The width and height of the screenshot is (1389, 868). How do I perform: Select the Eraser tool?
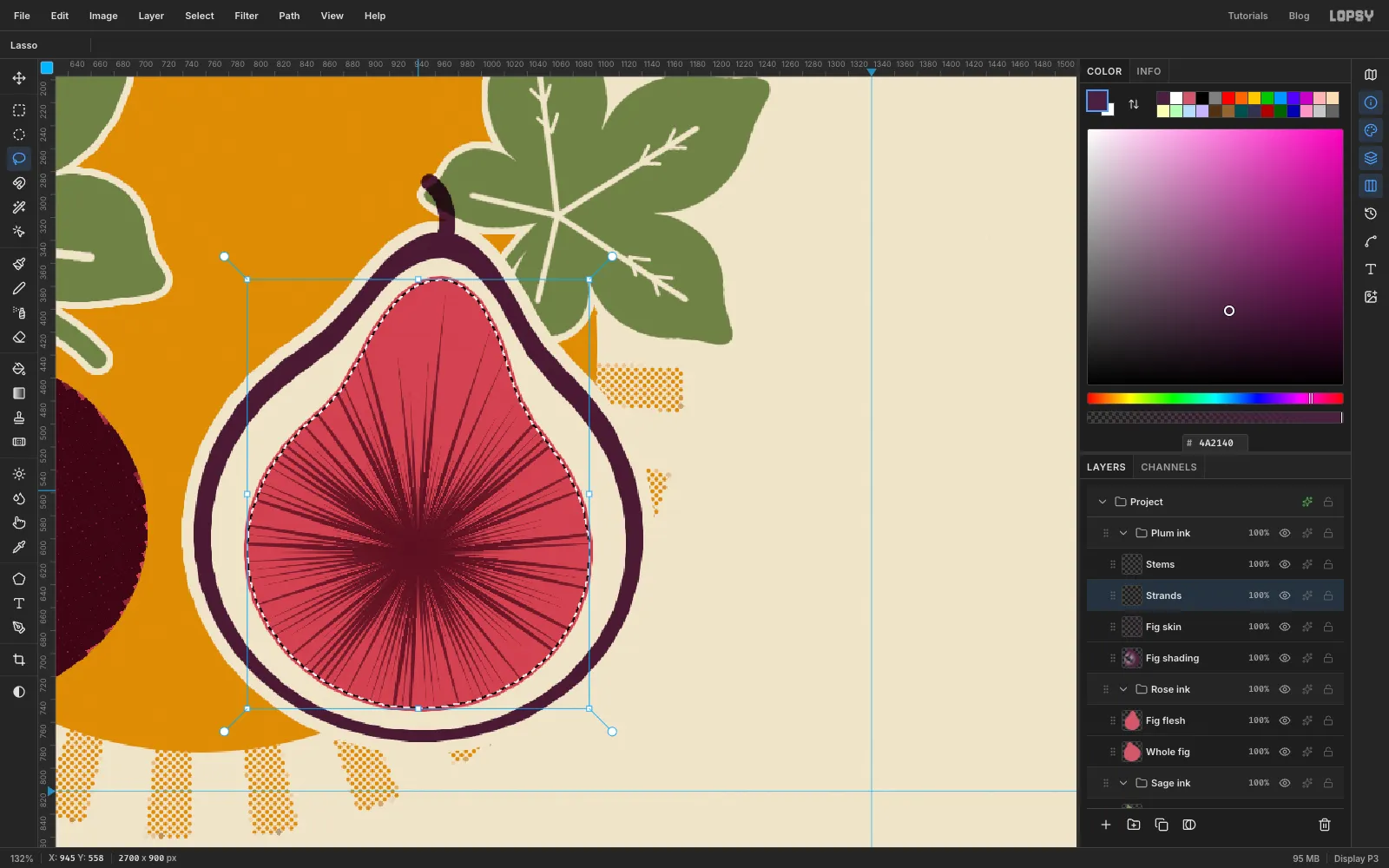(x=19, y=337)
